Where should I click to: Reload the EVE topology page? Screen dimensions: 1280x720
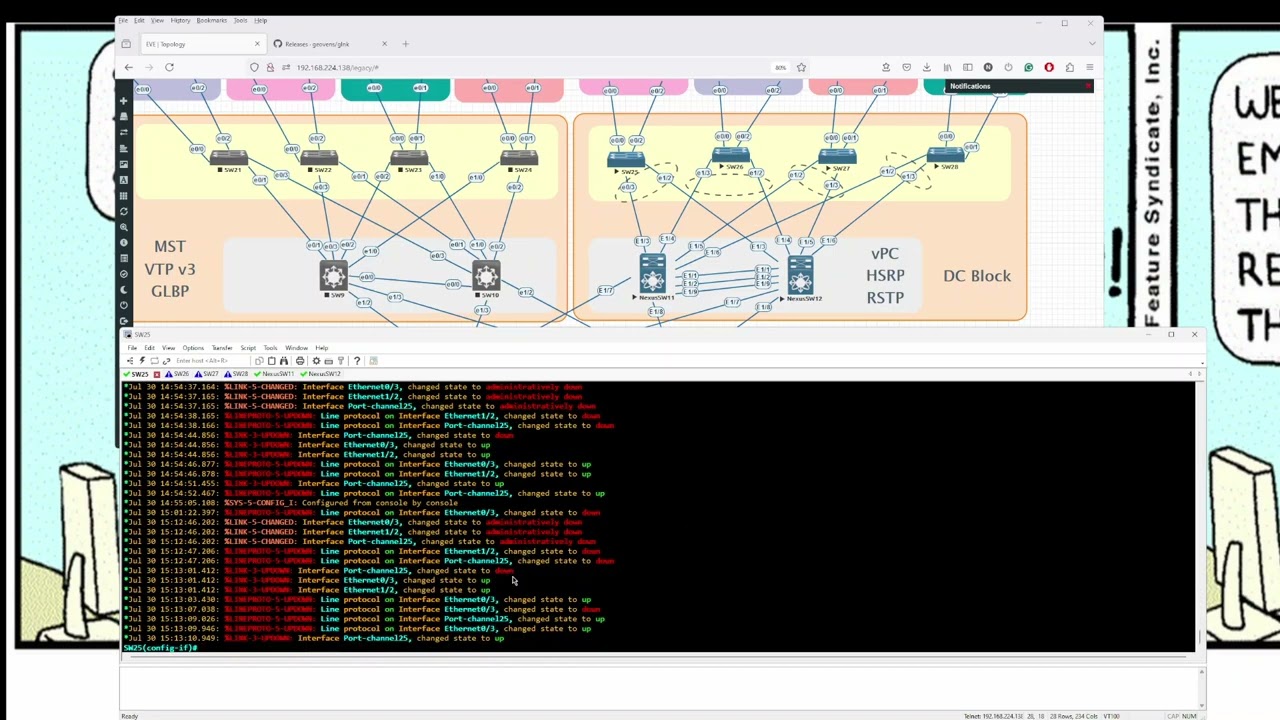(x=169, y=67)
